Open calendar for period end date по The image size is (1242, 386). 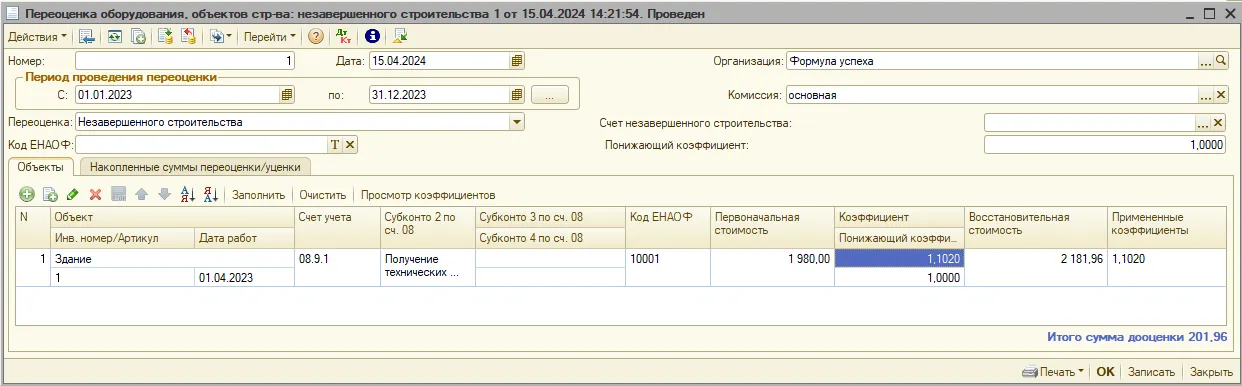point(518,95)
